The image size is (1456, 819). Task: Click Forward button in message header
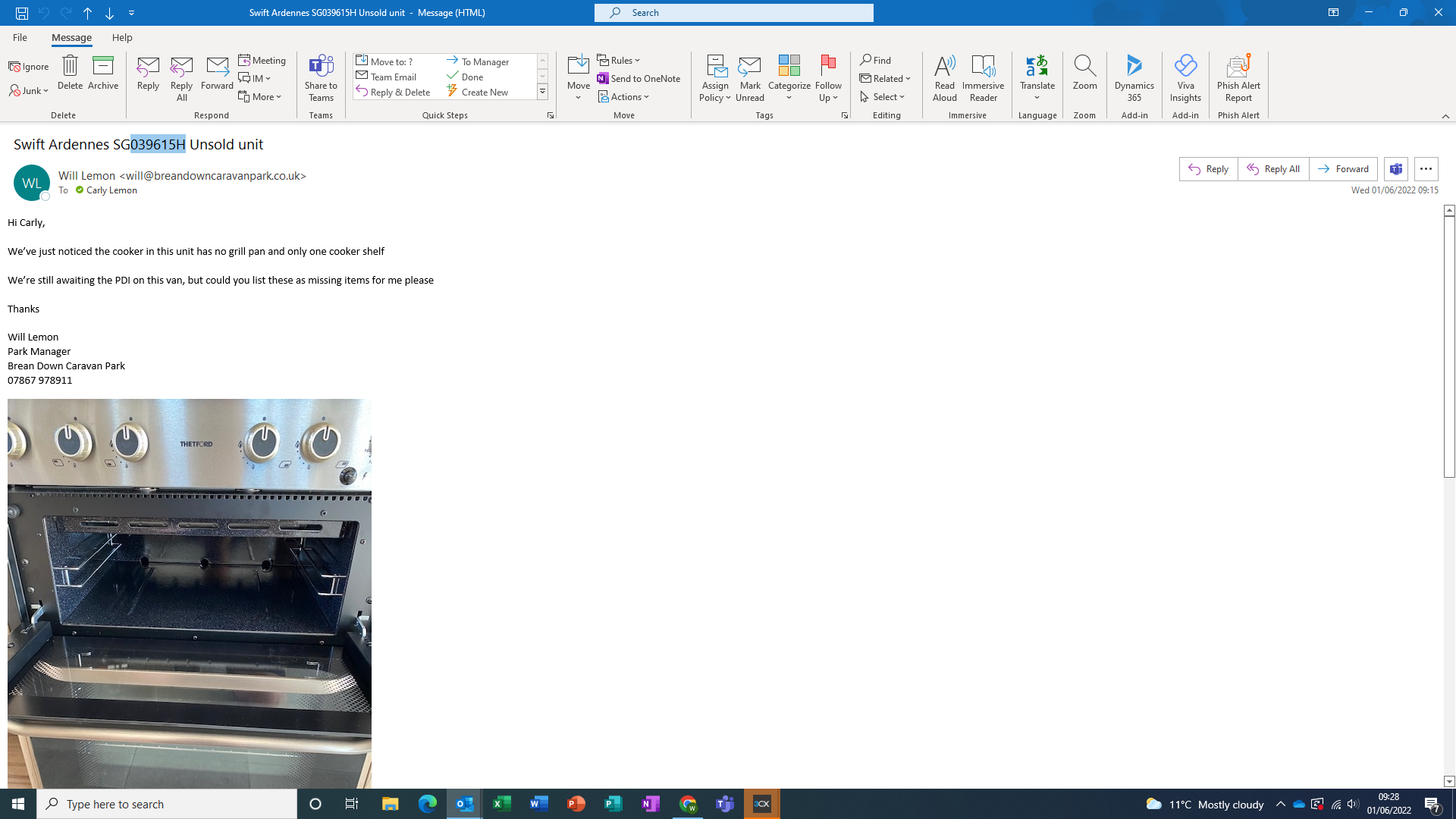[x=1343, y=169]
